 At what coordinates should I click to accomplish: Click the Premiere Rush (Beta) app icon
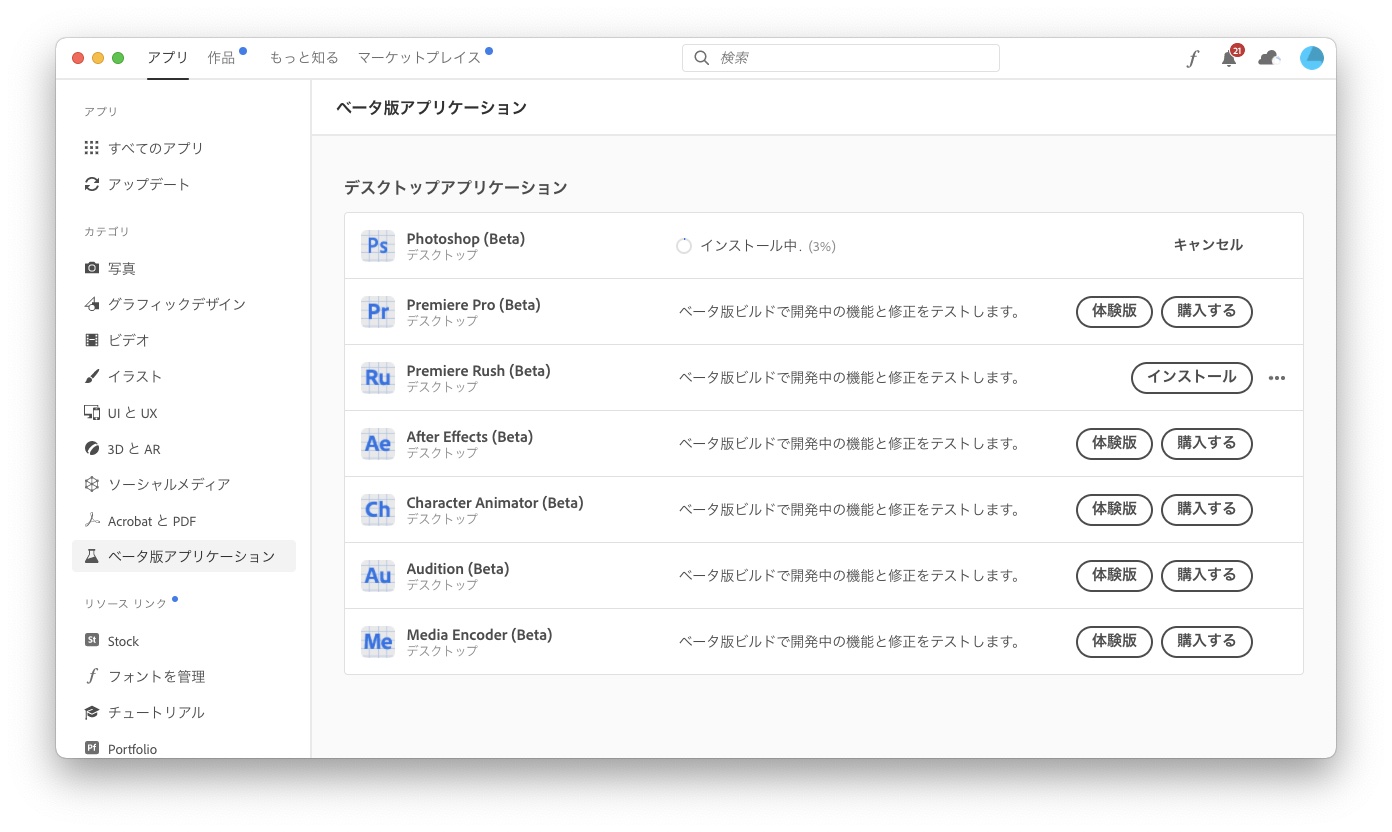[378, 378]
